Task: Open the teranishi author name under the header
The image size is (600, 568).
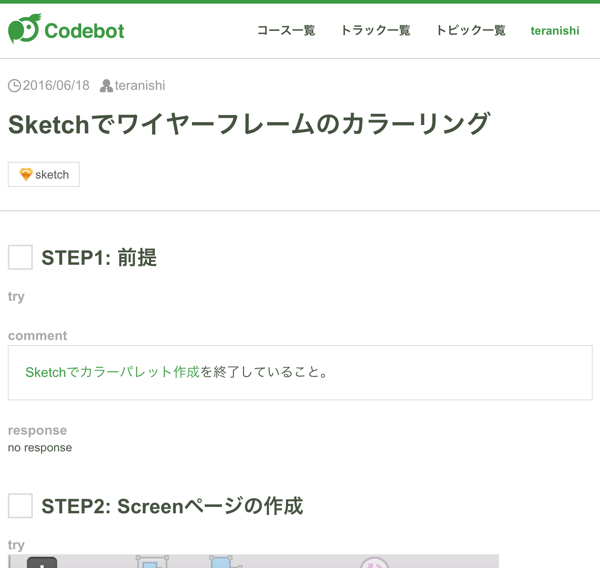Action: point(140,86)
